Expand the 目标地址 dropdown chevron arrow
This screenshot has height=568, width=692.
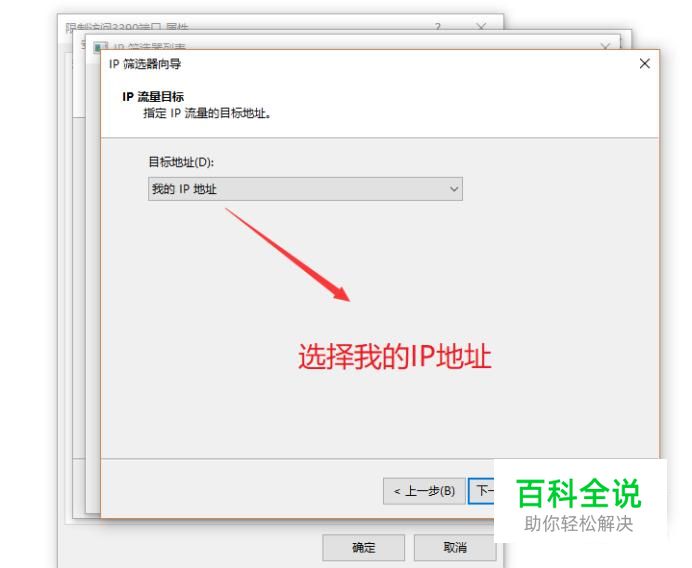tap(454, 189)
